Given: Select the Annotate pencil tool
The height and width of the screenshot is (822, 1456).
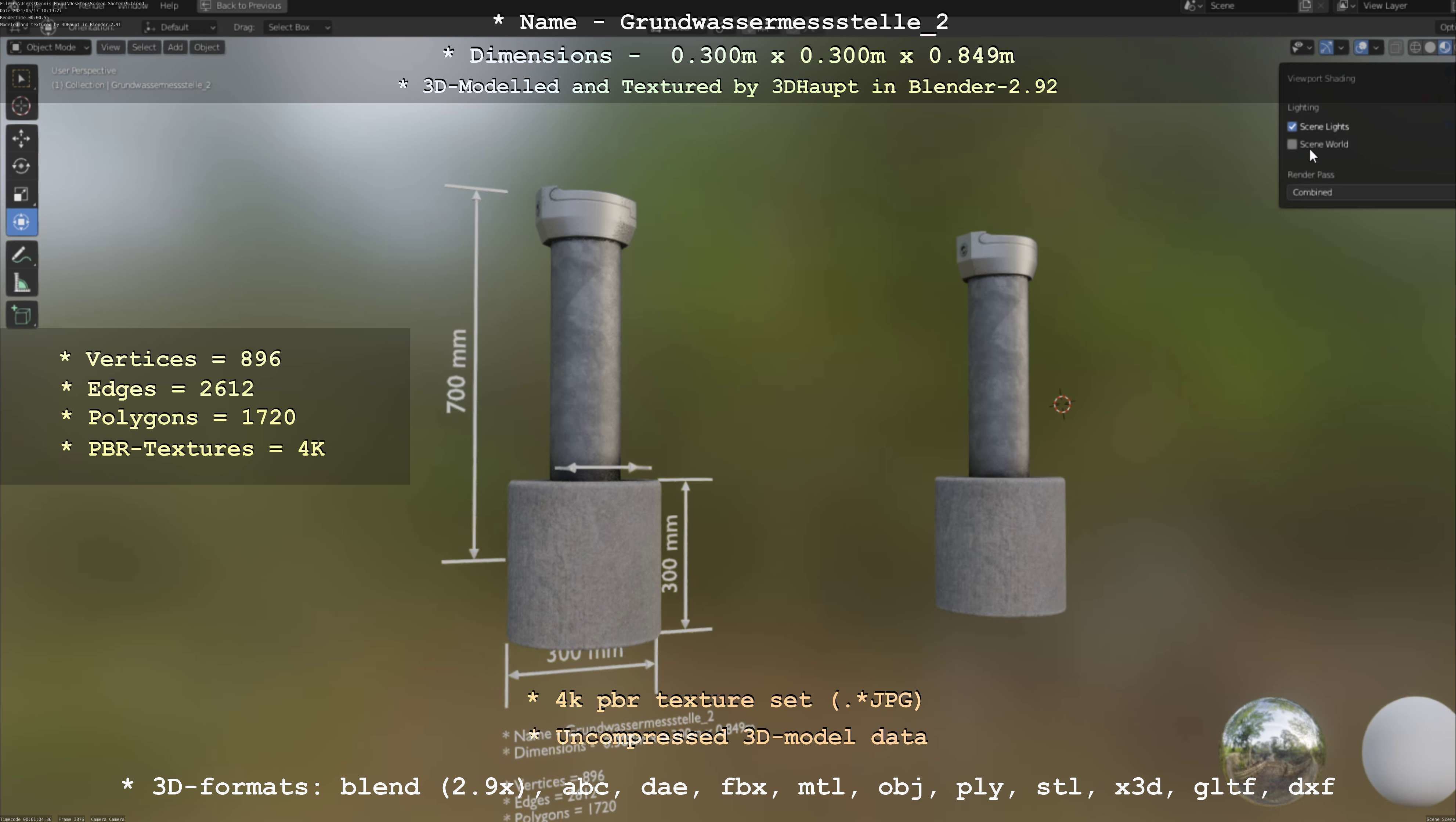Looking at the screenshot, I should tap(21, 255).
